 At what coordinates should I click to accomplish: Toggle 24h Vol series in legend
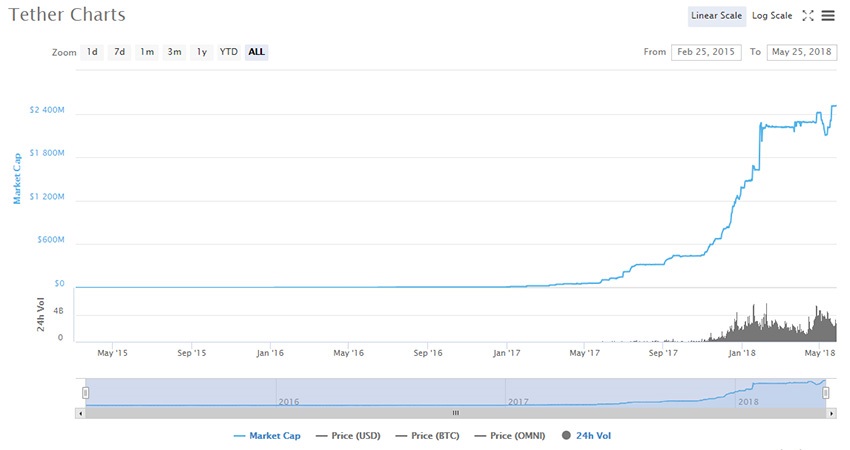(587, 436)
